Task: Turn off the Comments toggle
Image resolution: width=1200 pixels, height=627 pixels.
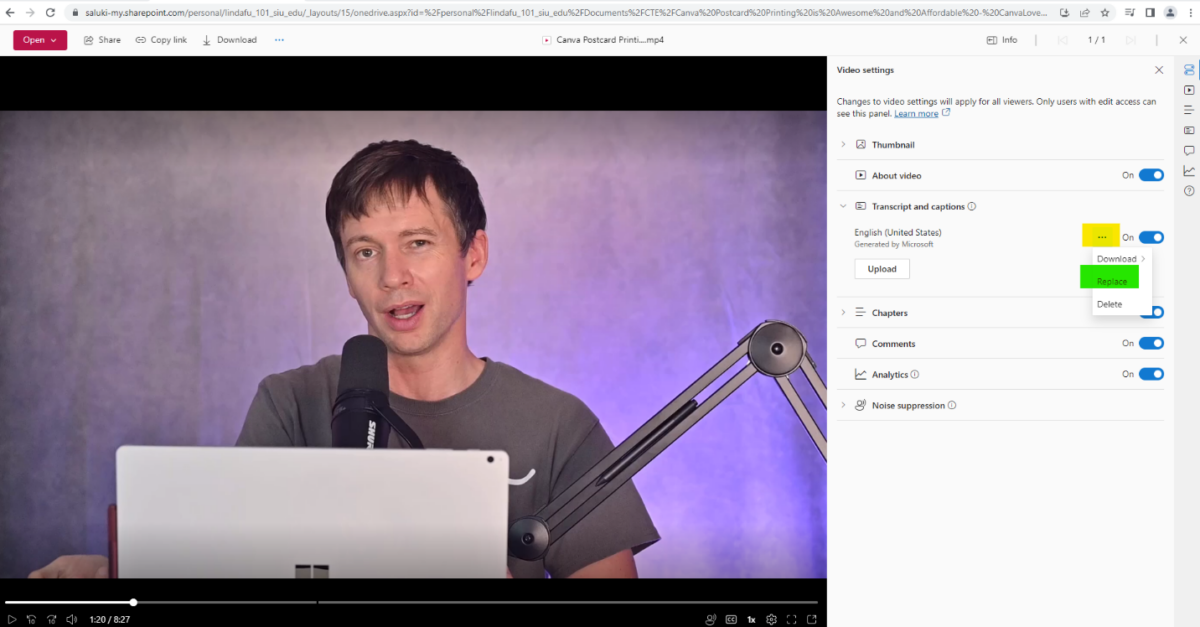Action: (x=1150, y=343)
